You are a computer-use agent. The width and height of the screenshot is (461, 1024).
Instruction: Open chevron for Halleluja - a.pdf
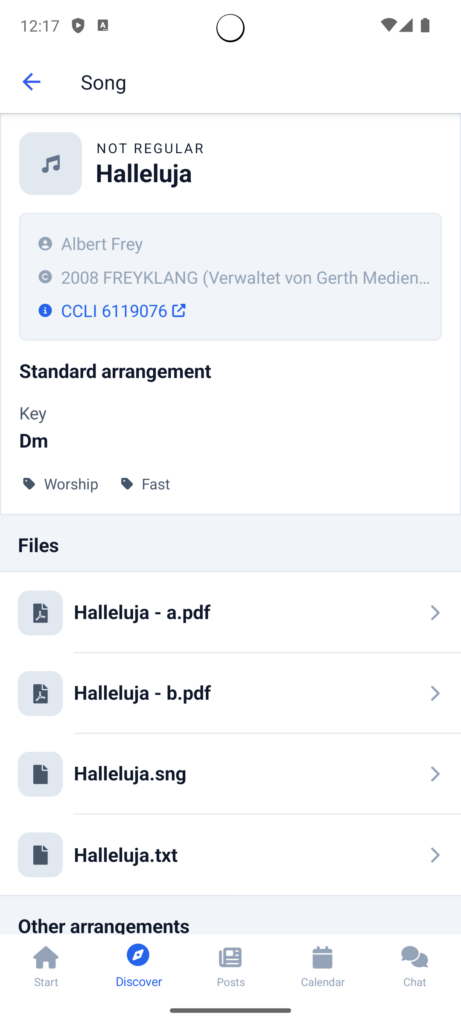tap(435, 613)
